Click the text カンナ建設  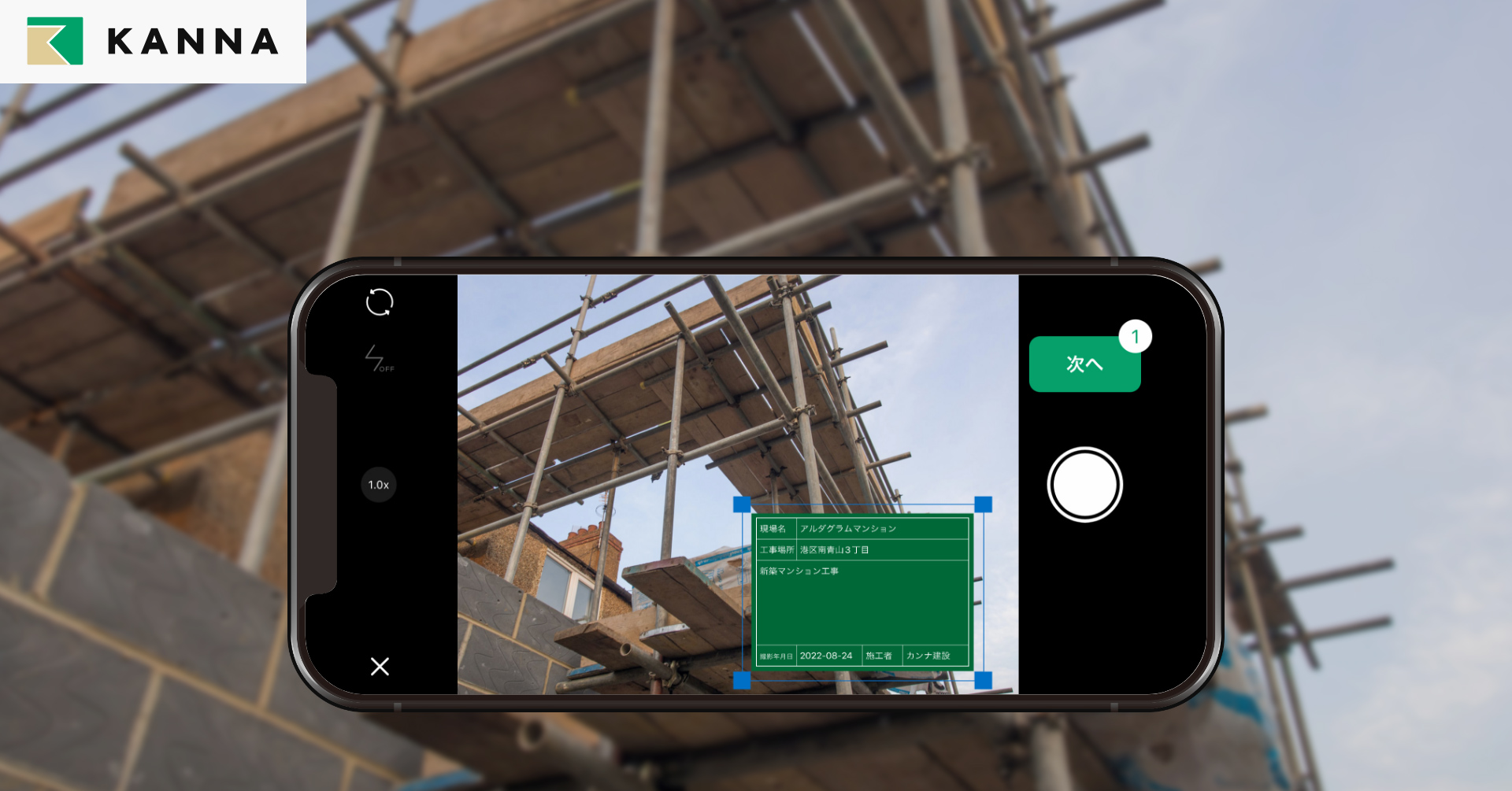(928, 656)
